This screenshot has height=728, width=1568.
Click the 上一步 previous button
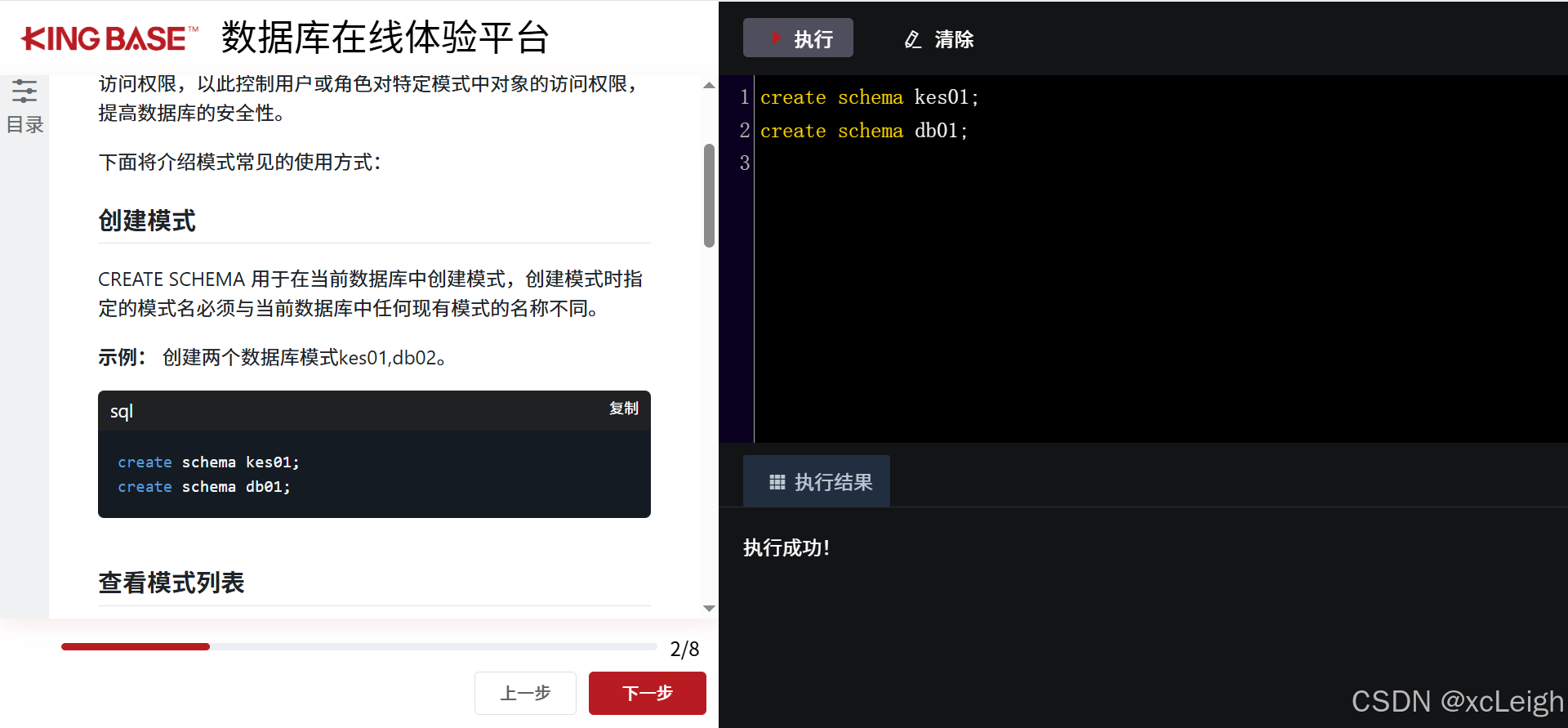coord(525,693)
